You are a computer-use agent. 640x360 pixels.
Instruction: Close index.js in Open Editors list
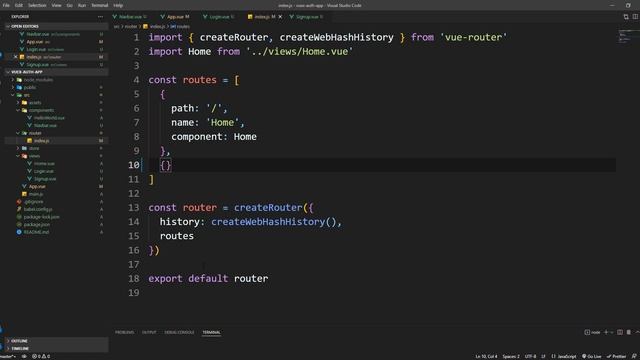click(16, 57)
